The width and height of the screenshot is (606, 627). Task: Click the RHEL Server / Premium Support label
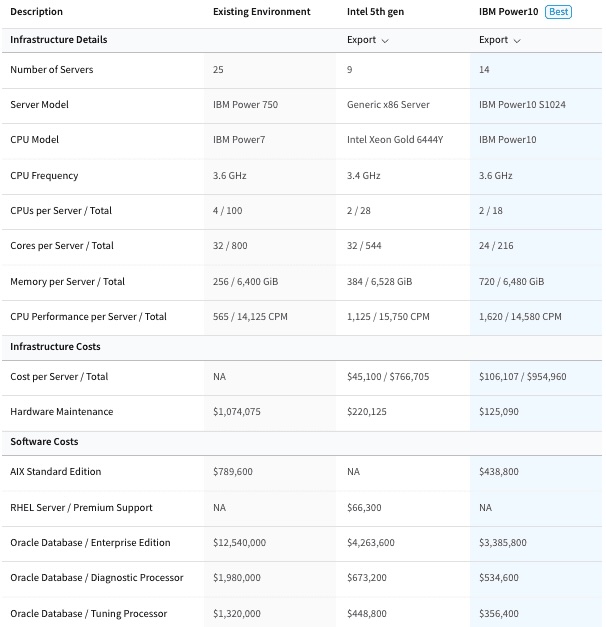coord(81,507)
